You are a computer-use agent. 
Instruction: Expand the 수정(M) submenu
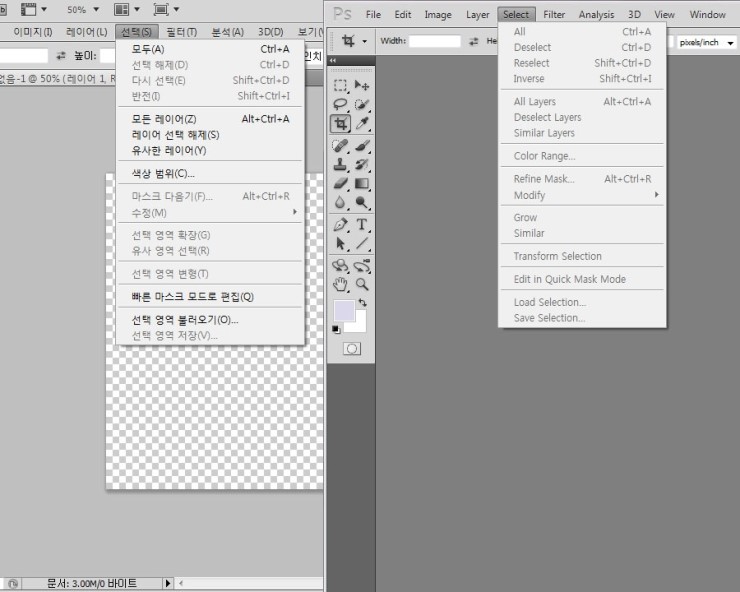point(210,212)
